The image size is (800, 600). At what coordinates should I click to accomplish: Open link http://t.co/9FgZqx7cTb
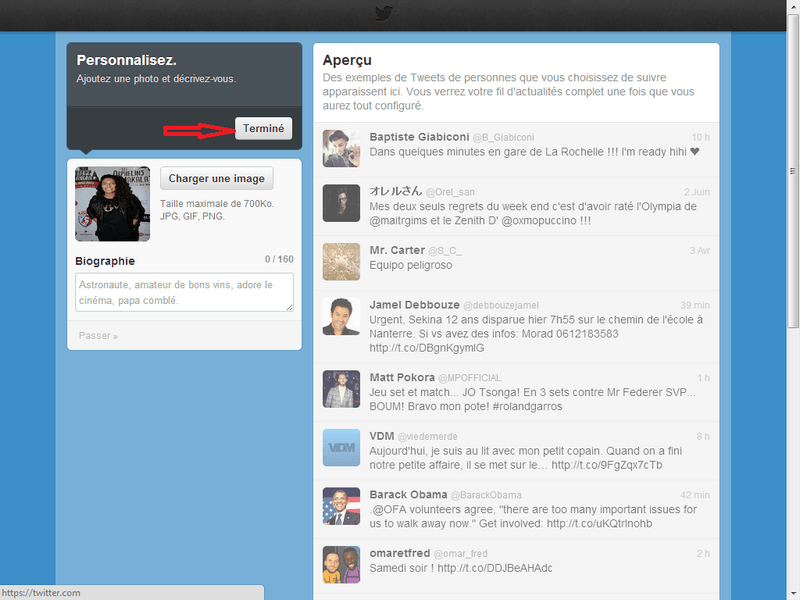click(x=607, y=465)
